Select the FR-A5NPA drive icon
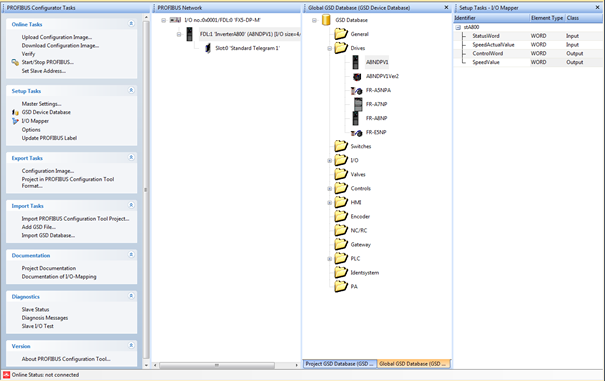Image resolution: width=605 pixels, height=381 pixels. click(357, 91)
